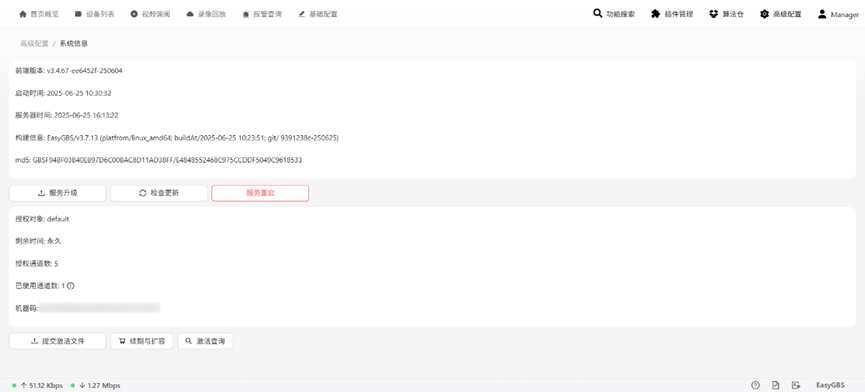The height and width of the screenshot is (392, 865).
Task: Open 功能搜索 function search
Action: (613, 14)
